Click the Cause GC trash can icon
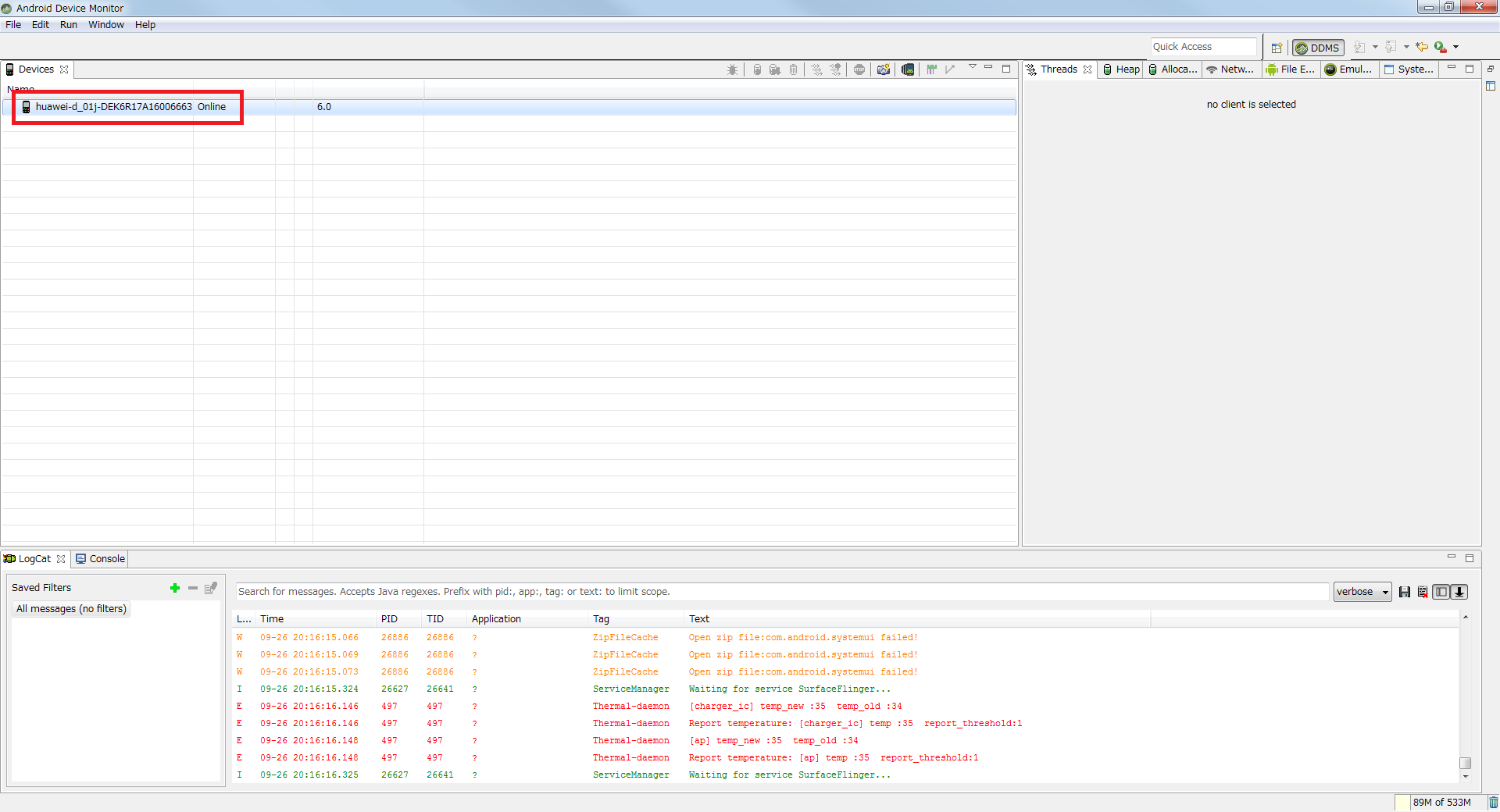The width and height of the screenshot is (1500, 812). pos(793,69)
